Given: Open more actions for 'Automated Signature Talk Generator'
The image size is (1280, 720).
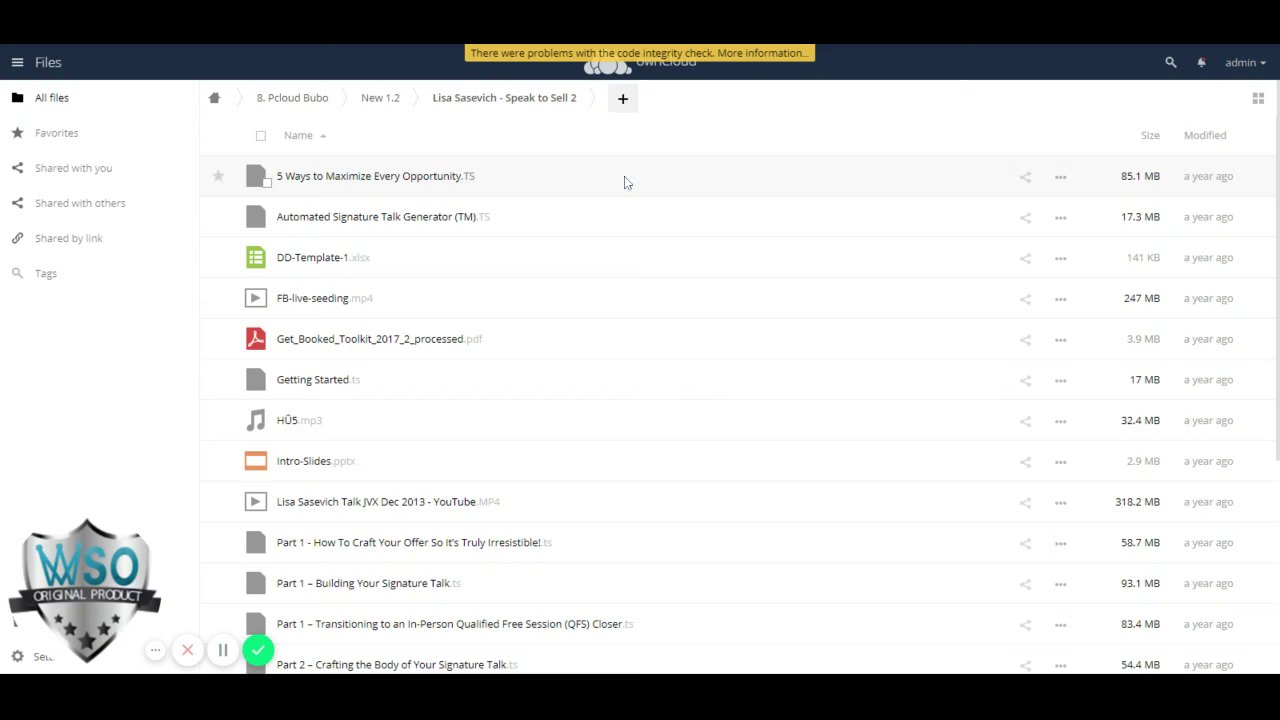Looking at the screenshot, I should tap(1060, 218).
